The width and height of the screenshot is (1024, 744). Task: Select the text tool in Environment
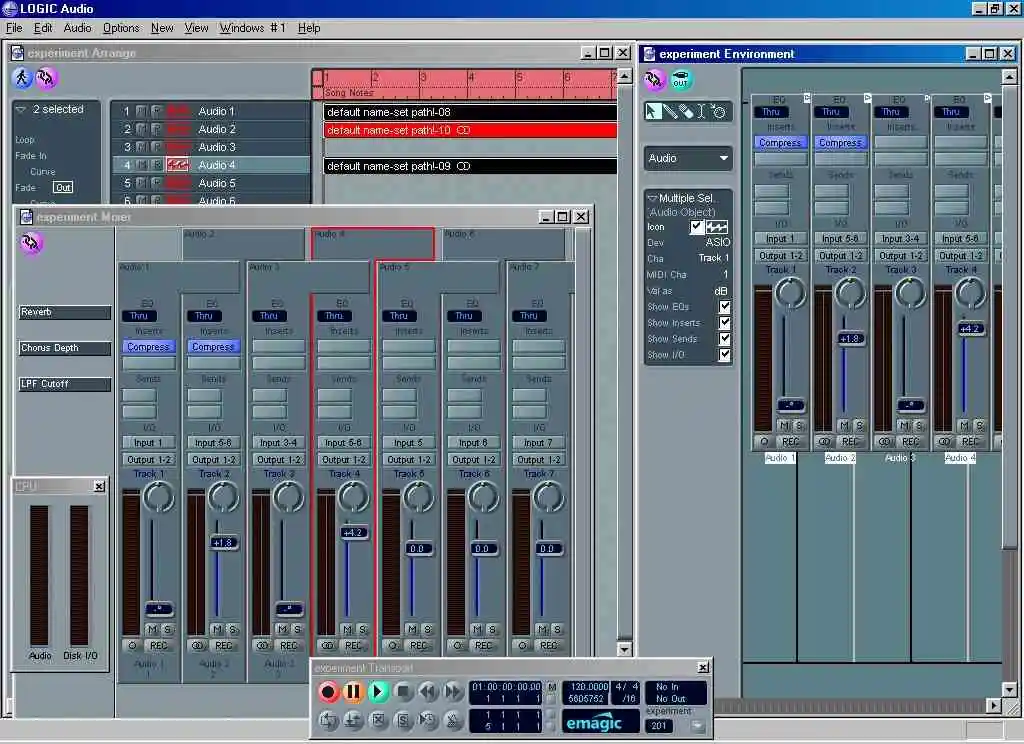701,111
